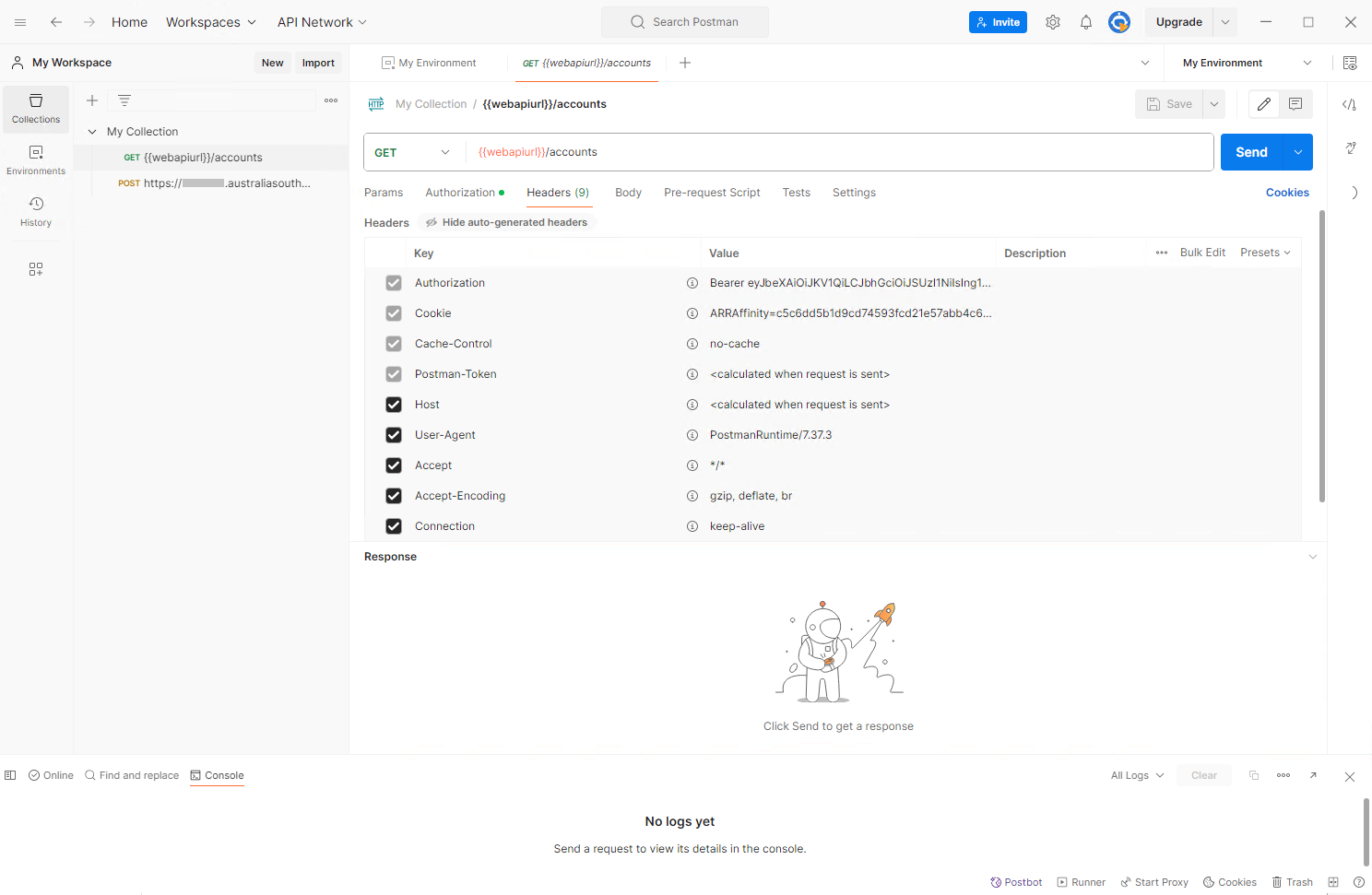The height and width of the screenshot is (895, 1372).
Task: Click the settings gear icon
Action: click(x=1053, y=22)
